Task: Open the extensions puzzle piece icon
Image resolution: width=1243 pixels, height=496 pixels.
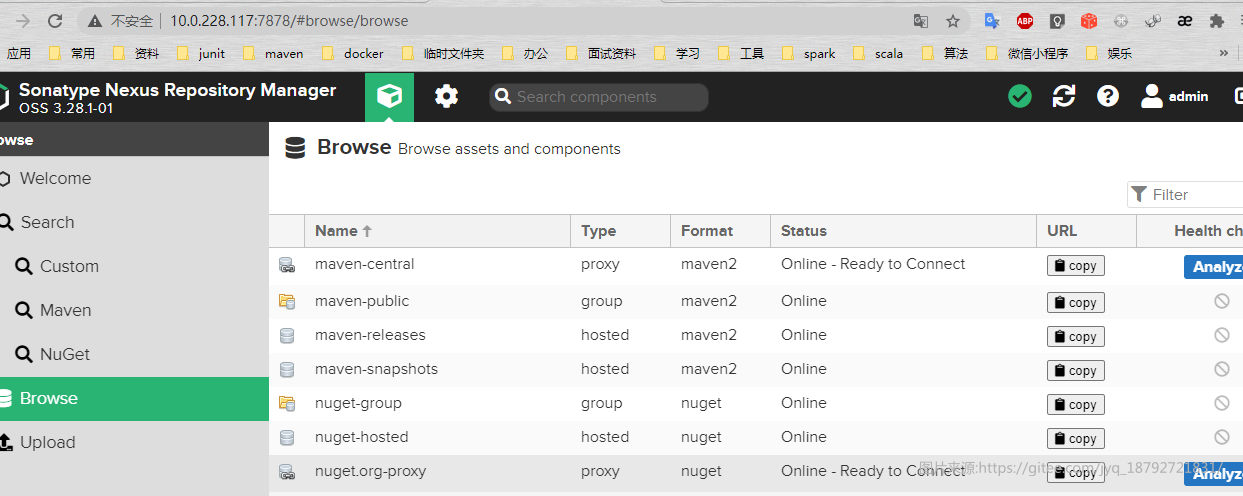Action: tap(1216, 20)
